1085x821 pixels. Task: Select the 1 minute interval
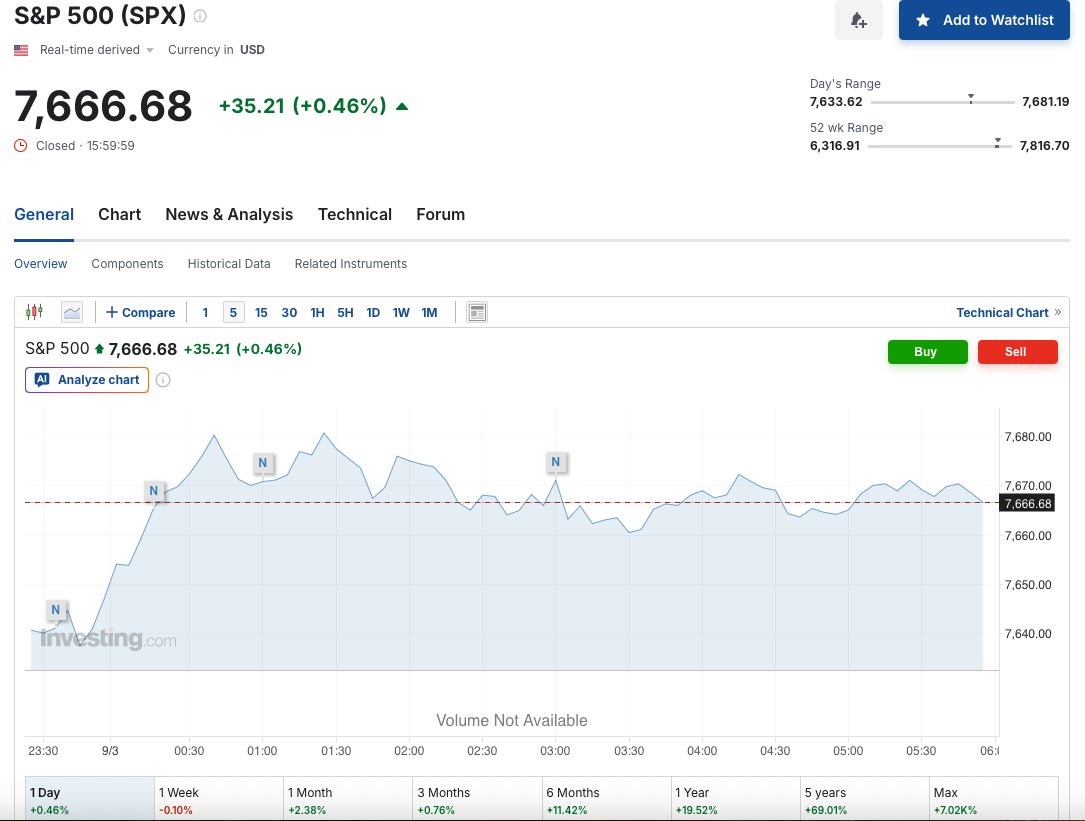tap(205, 313)
